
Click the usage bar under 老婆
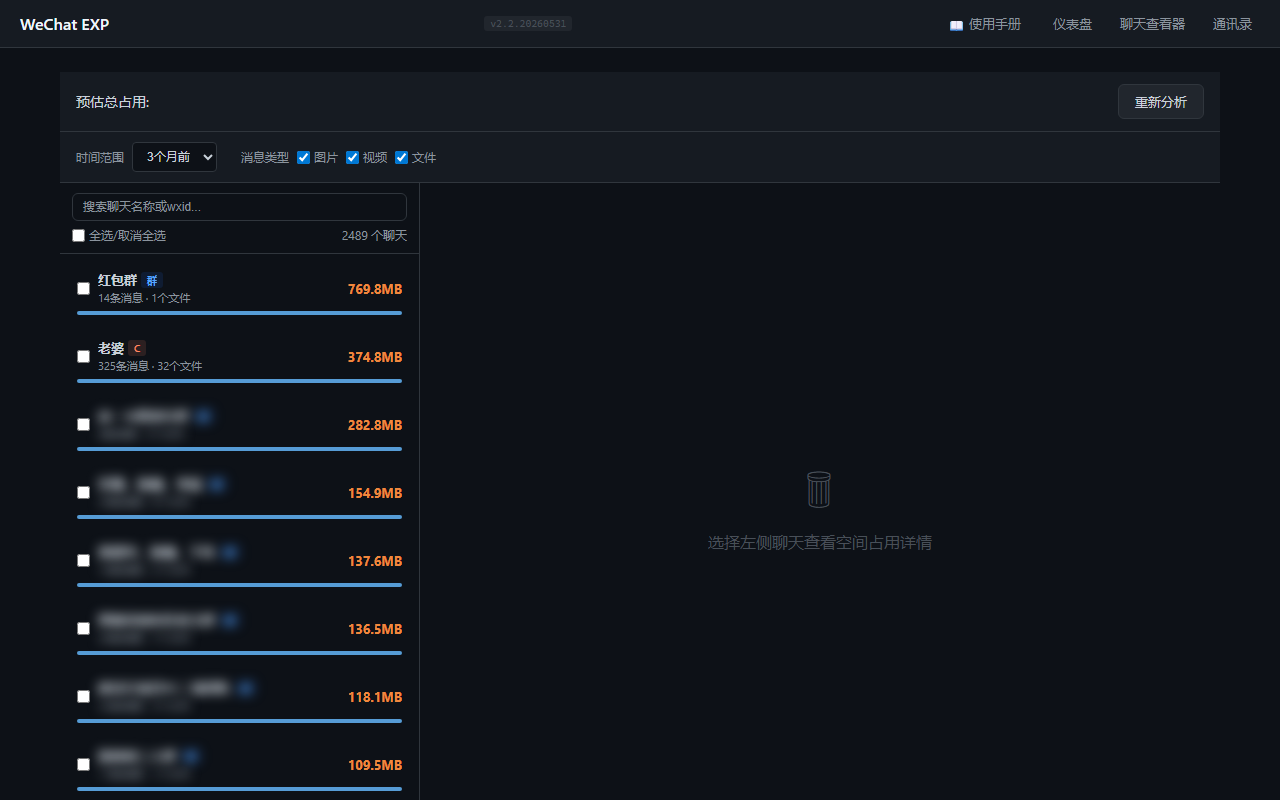click(240, 381)
